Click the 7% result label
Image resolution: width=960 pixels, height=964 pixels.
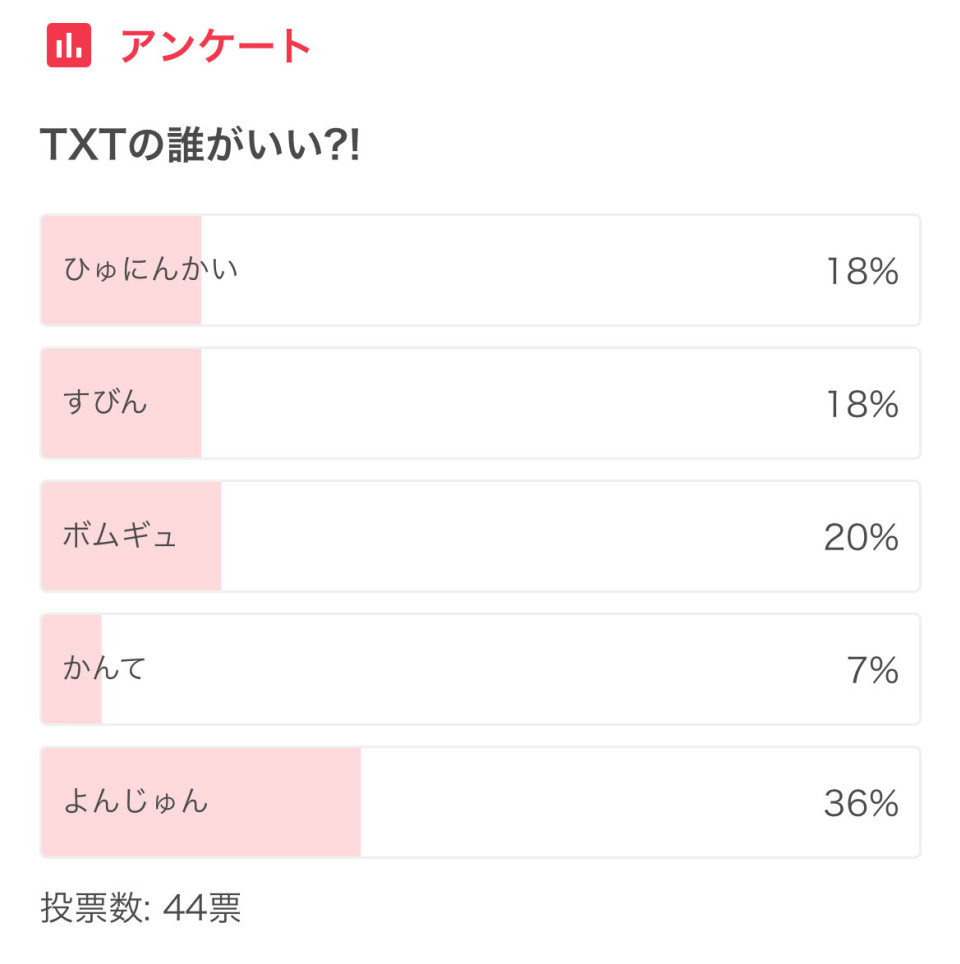click(873, 670)
